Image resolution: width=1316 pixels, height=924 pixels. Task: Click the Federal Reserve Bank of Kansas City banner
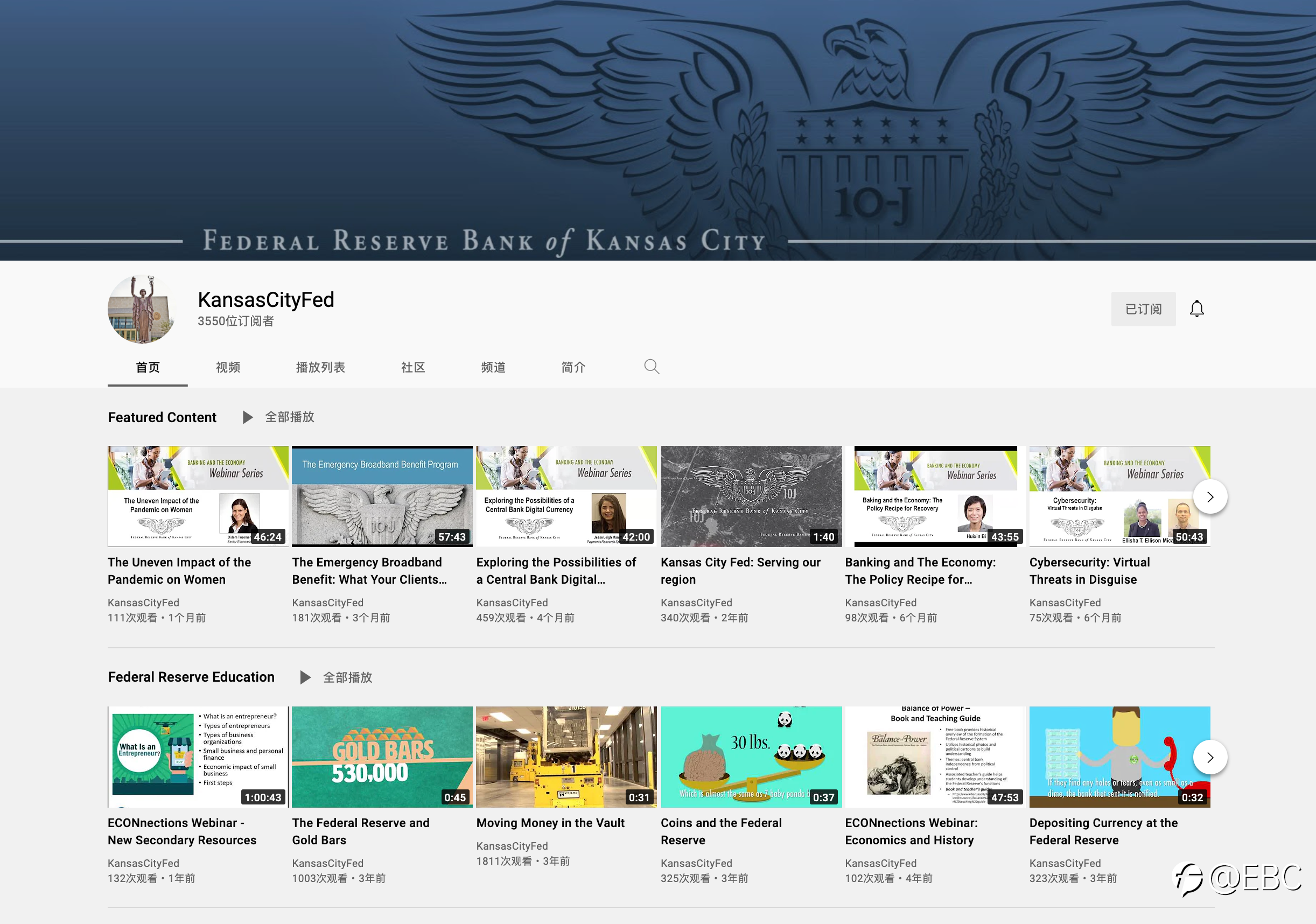[658, 130]
